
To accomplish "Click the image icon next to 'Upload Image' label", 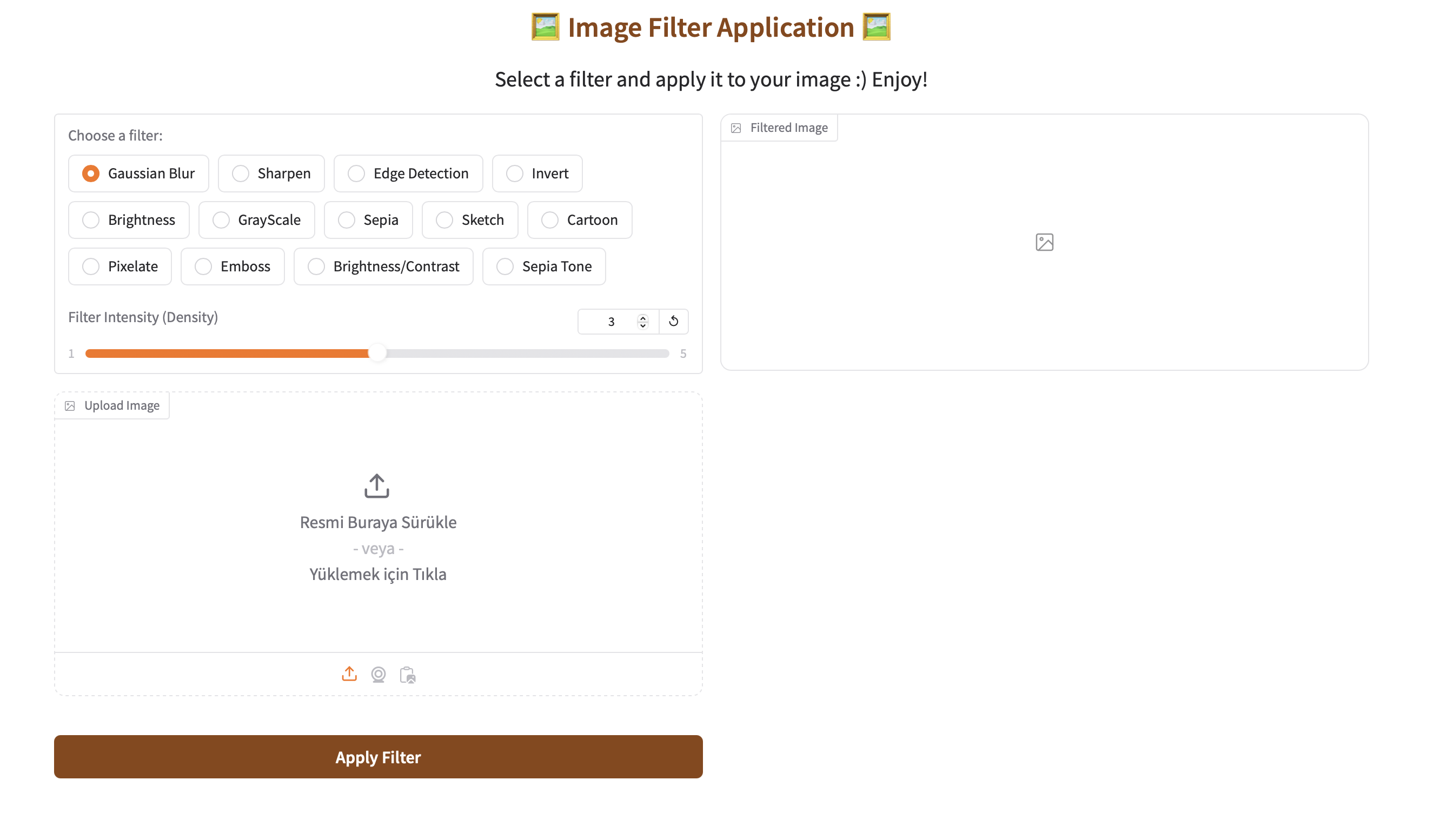I will (x=70, y=405).
